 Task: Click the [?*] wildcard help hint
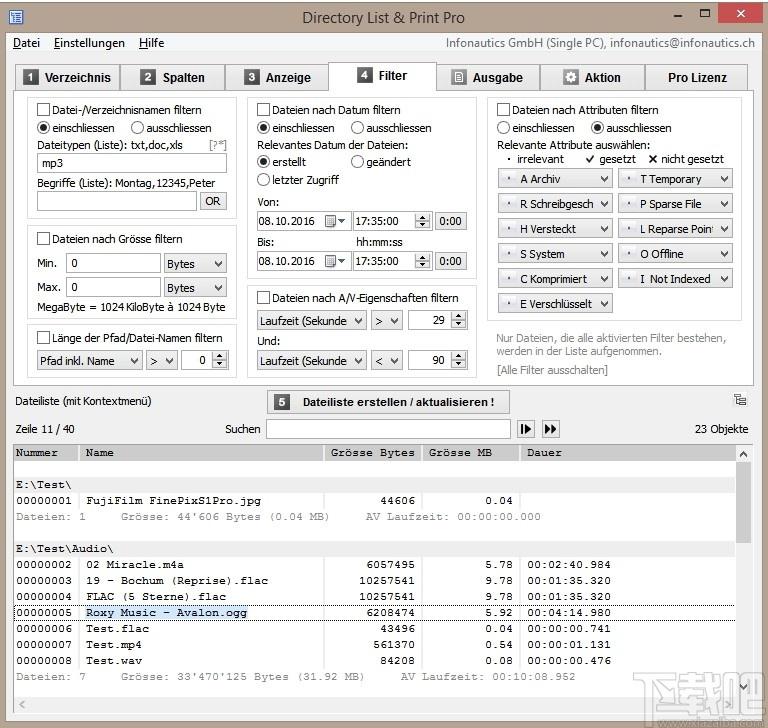pos(217,145)
